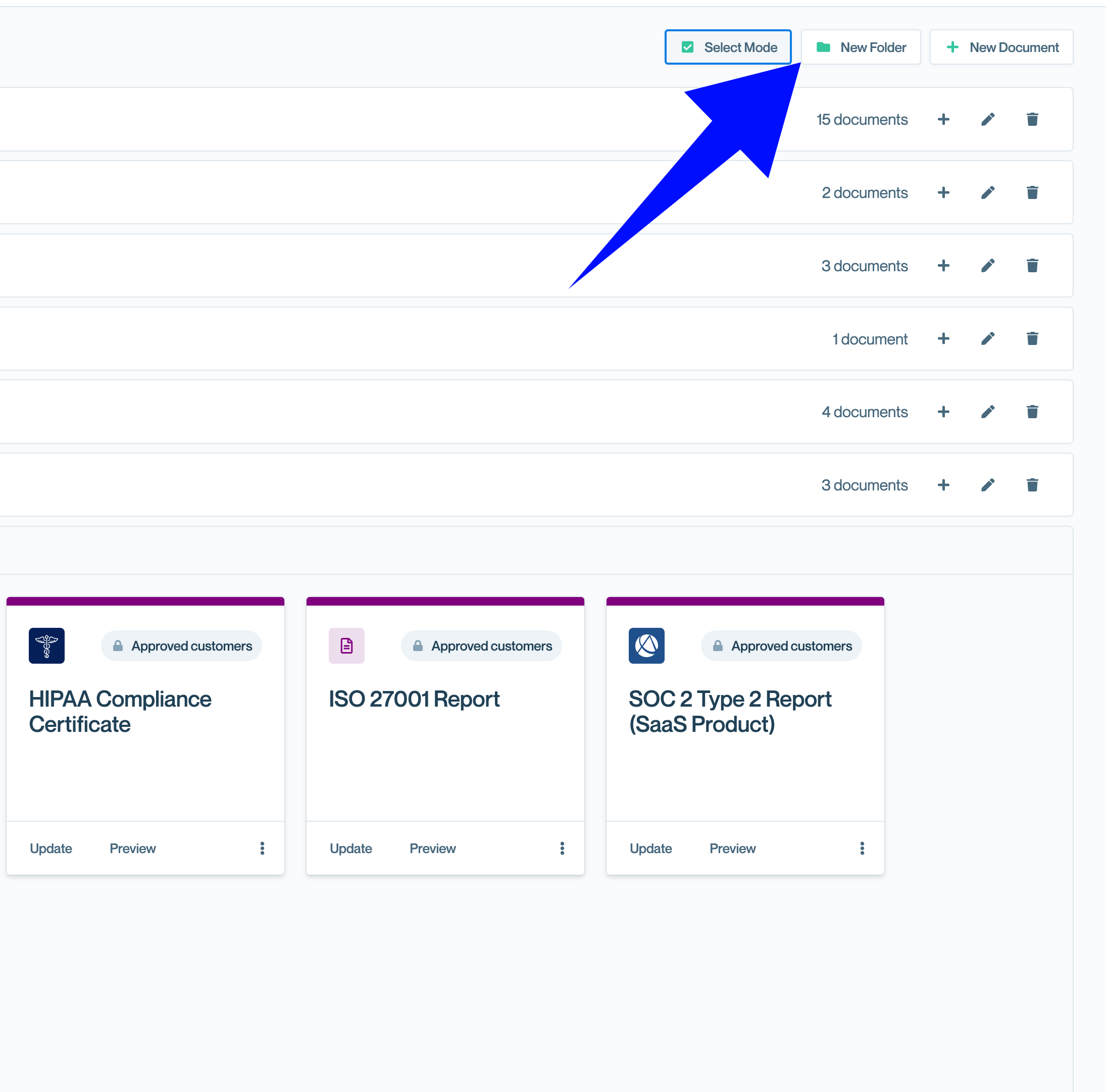Screen dimensions: 1106x1092
Task: Open ISO 27001 Report three-dot menu
Action: click(562, 848)
